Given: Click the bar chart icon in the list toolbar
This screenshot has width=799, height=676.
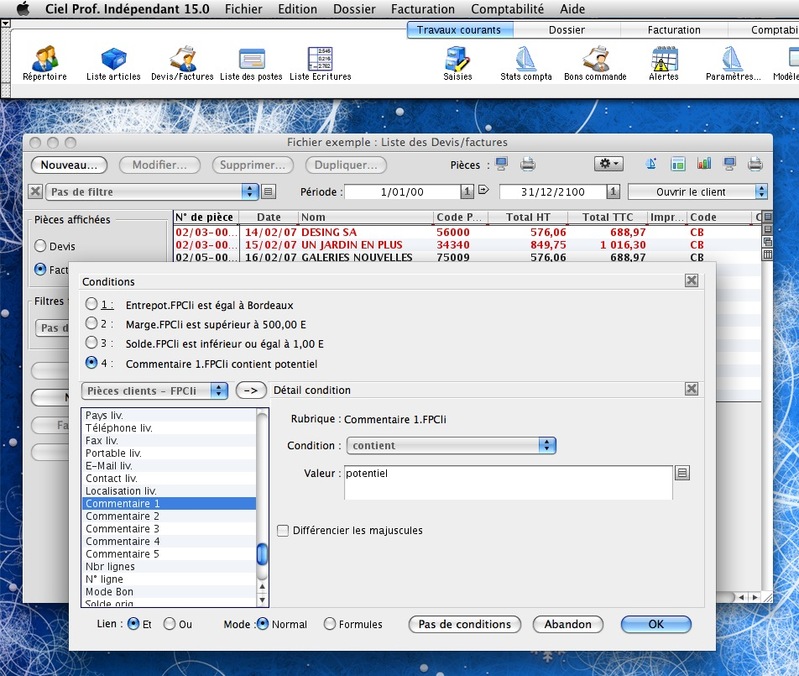Looking at the screenshot, I should pos(704,164).
